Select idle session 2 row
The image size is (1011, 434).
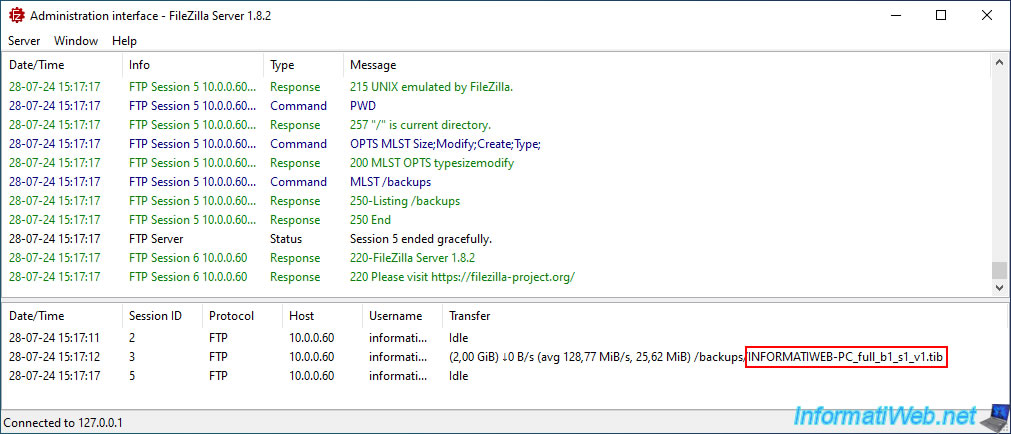tap(503, 337)
